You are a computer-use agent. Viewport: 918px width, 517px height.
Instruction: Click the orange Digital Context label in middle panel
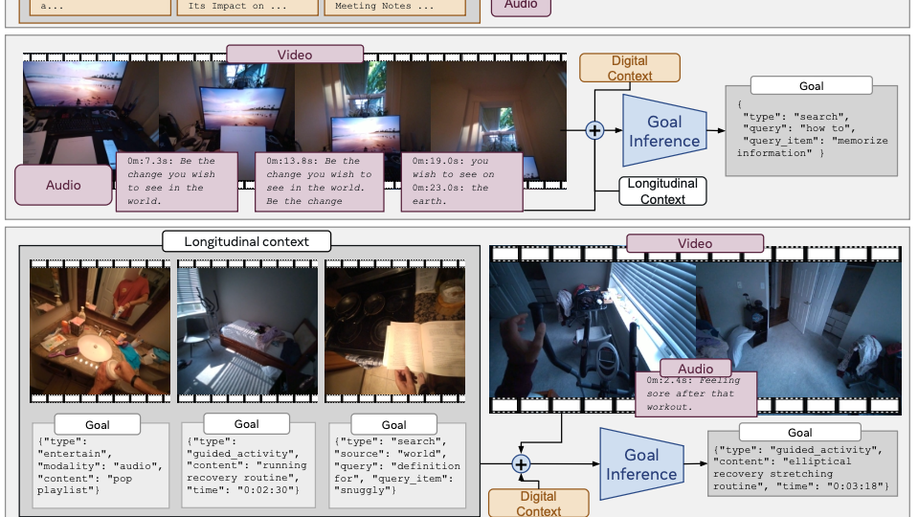tap(629, 68)
